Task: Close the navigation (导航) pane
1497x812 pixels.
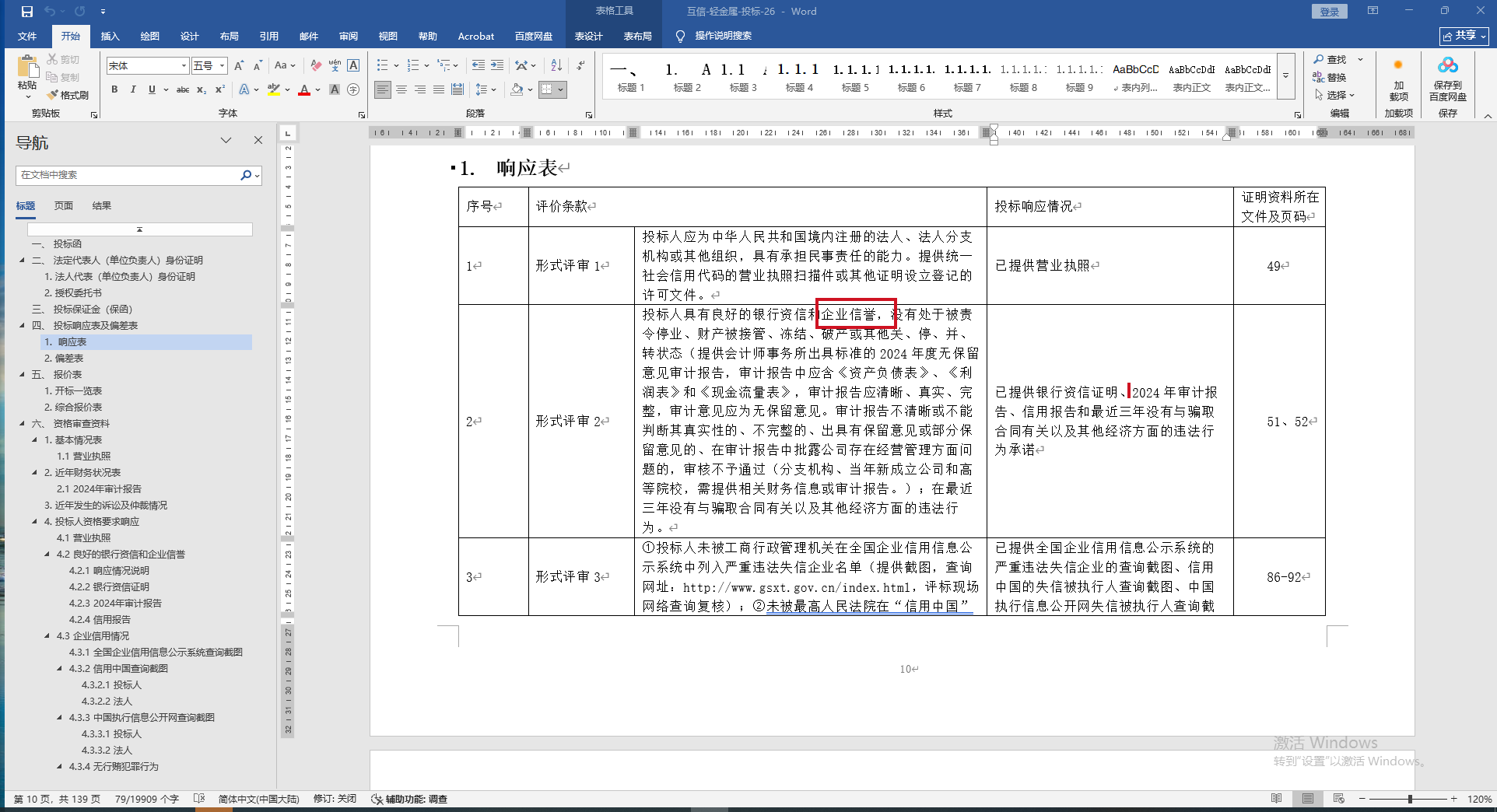Action: pos(258,140)
